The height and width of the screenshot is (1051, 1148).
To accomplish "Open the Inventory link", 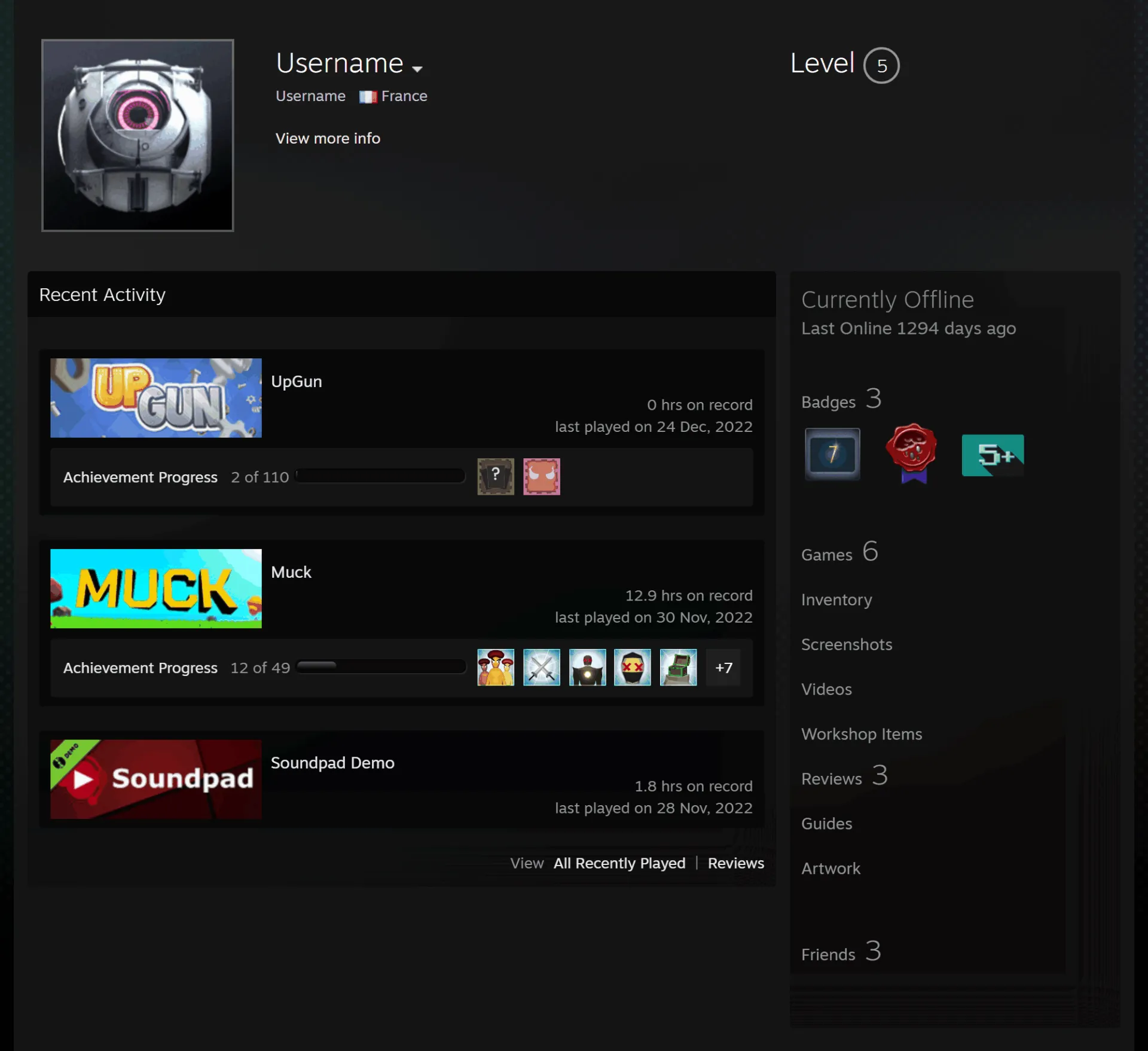I will pos(836,599).
